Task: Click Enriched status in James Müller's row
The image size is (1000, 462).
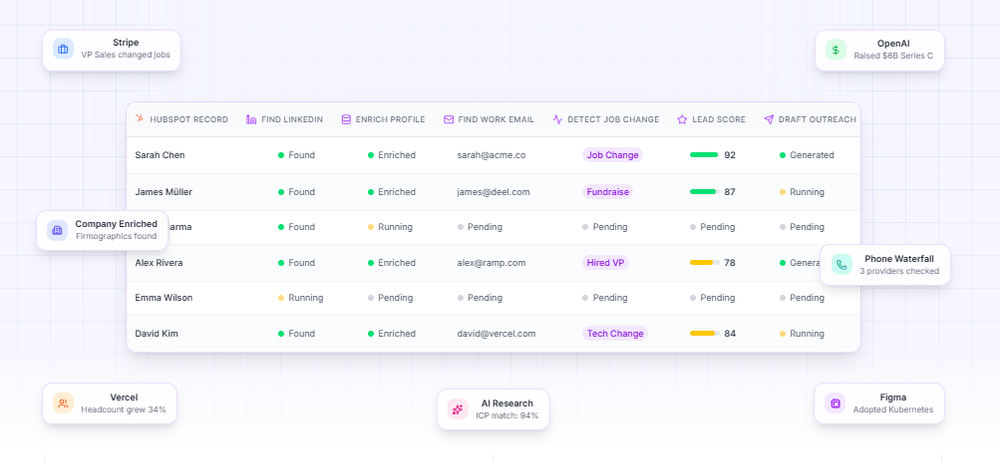Action: click(392, 192)
